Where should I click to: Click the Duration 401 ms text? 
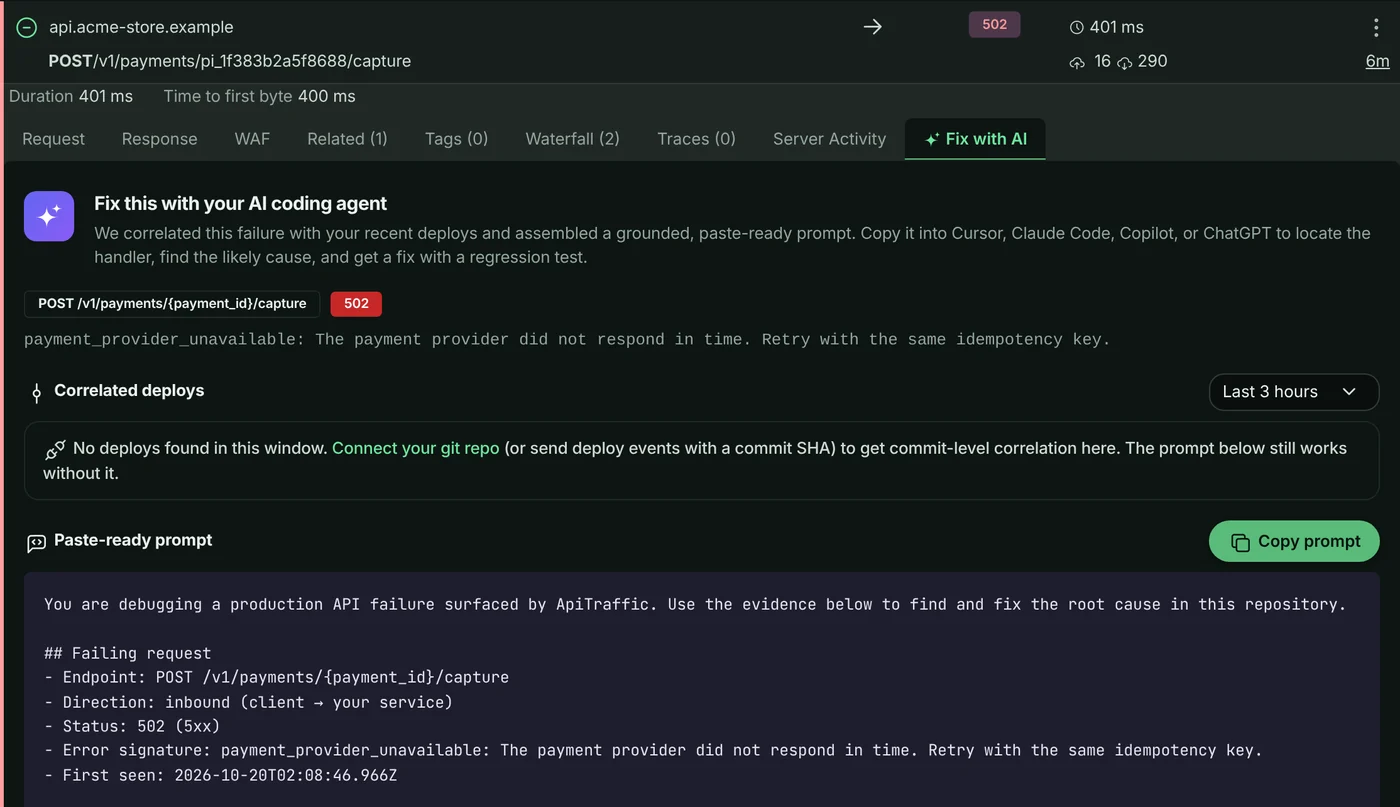pyautogui.click(x=71, y=96)
